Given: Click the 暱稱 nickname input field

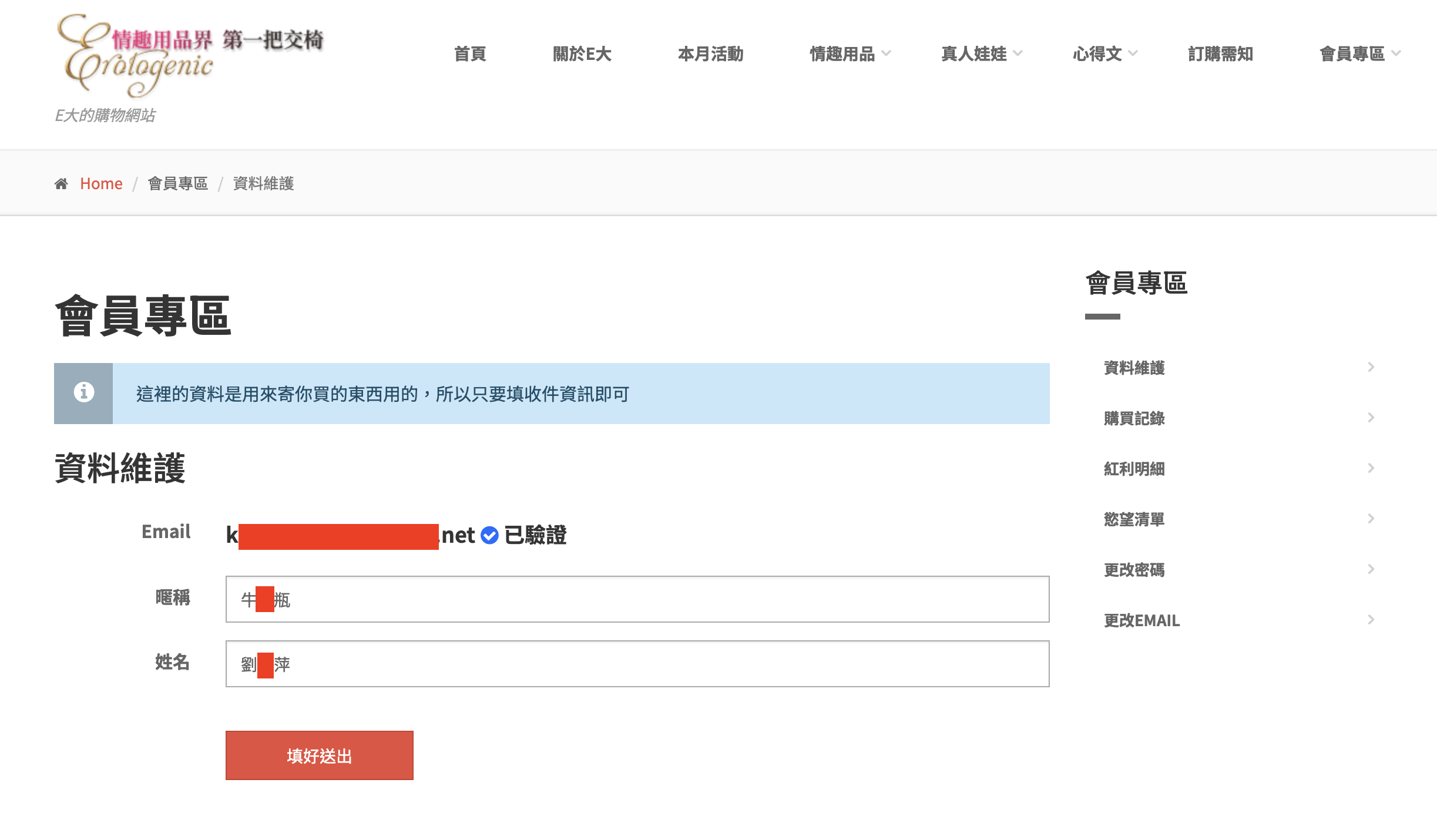Looking at the screenshot, I should pyautogui.click(x=637, y=599).
